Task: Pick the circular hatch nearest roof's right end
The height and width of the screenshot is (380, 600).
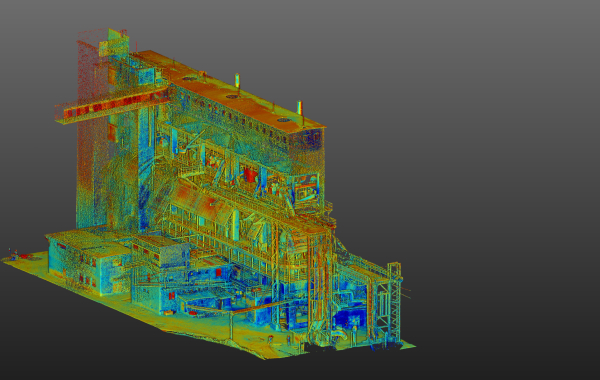Action: coord(284,120)
